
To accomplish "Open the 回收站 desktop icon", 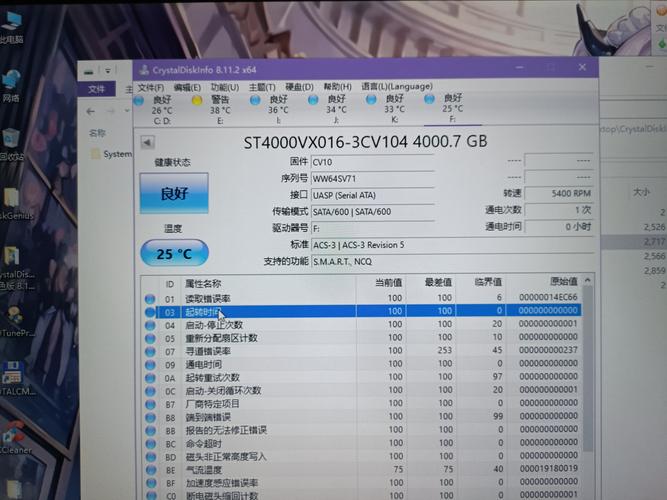I will tap(11, 145).
